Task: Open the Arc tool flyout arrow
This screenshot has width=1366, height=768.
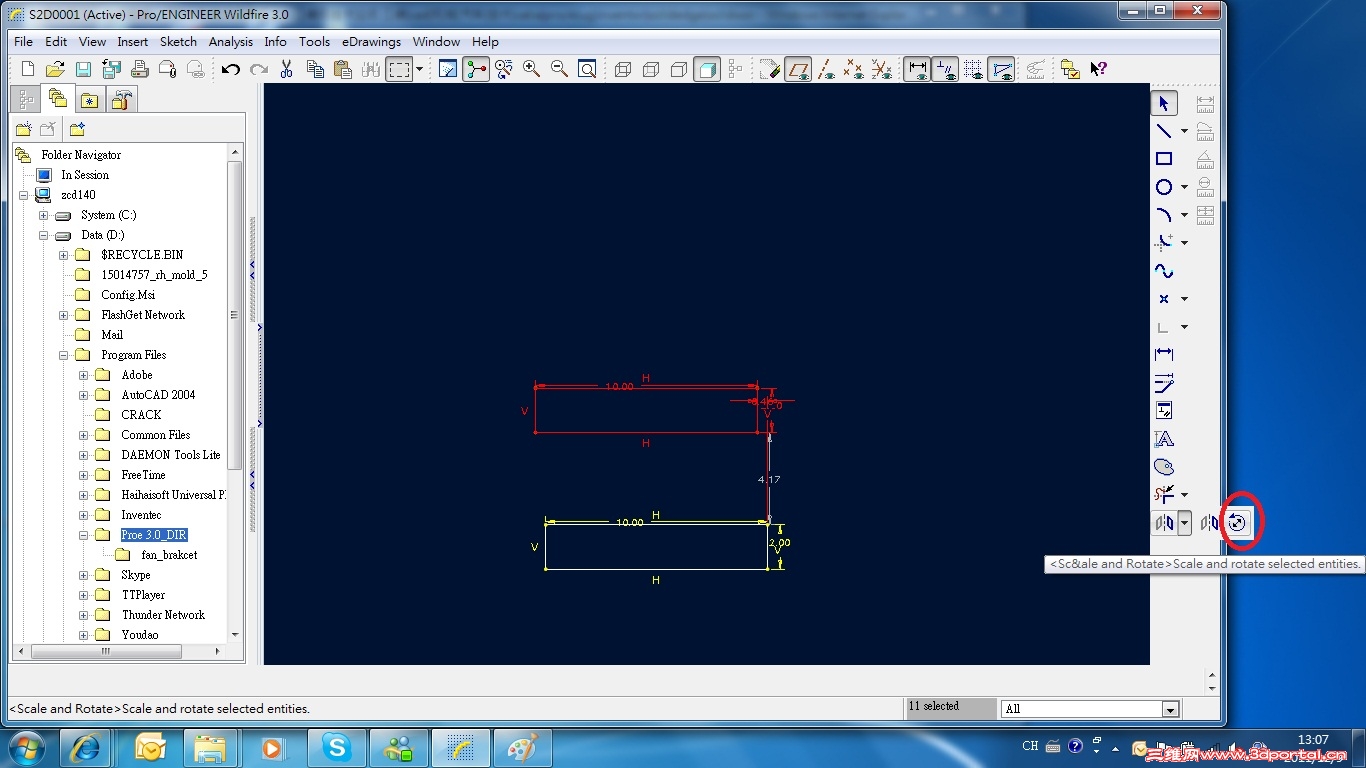Action: tap(1184, 215)
